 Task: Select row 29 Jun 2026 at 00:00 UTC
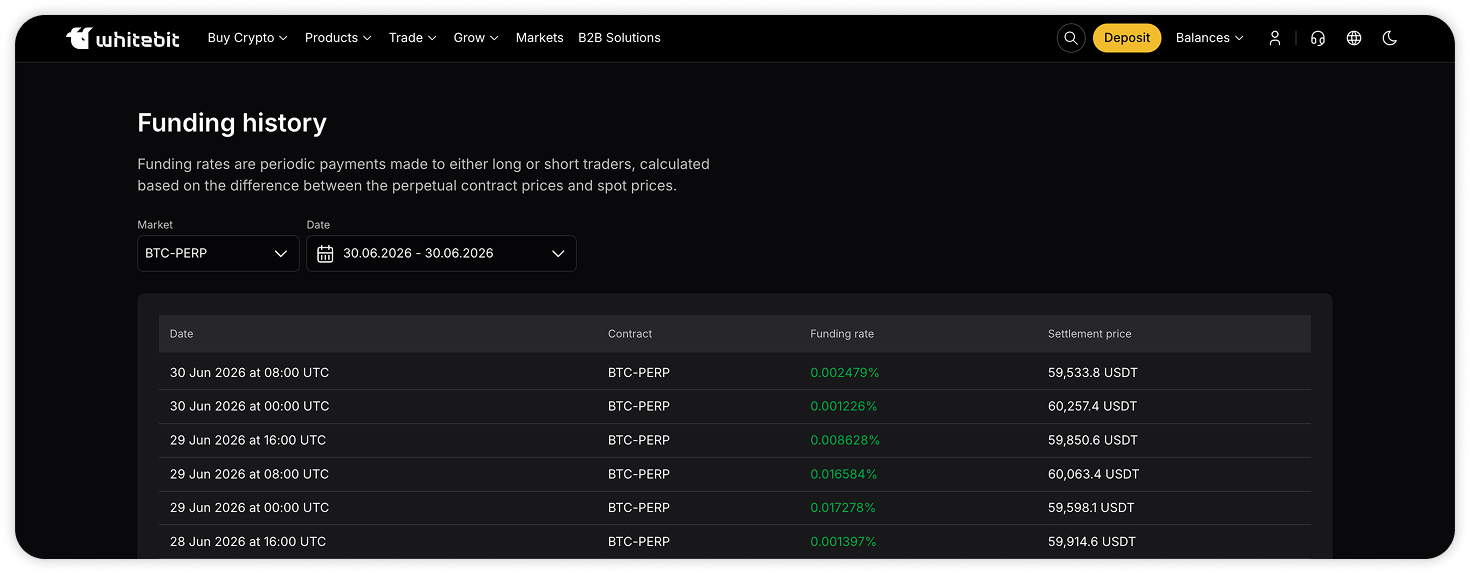[734, 508]
